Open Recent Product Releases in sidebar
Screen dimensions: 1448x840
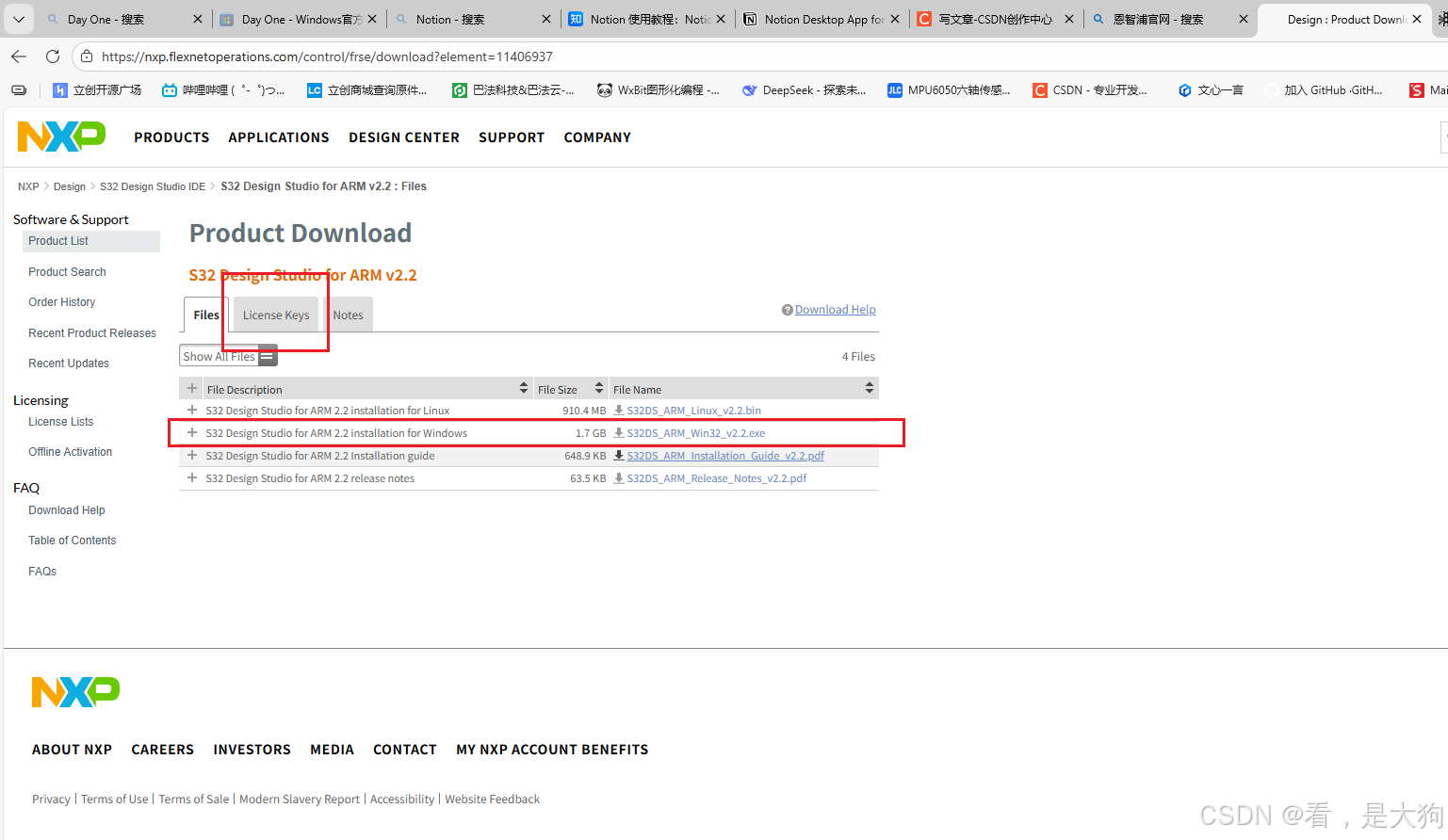point(92,333)
